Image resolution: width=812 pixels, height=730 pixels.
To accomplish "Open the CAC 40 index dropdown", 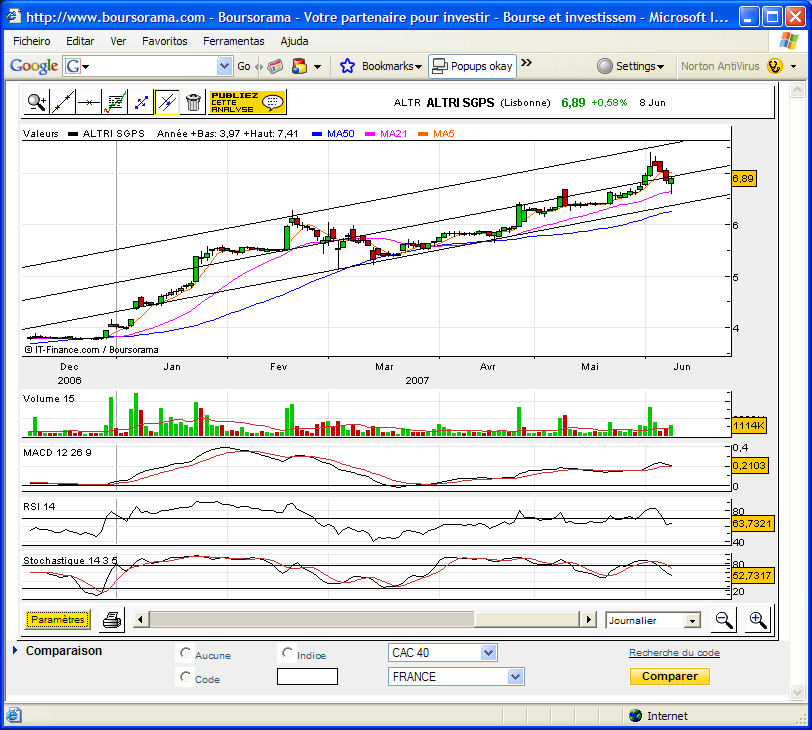I will (443, 653).
